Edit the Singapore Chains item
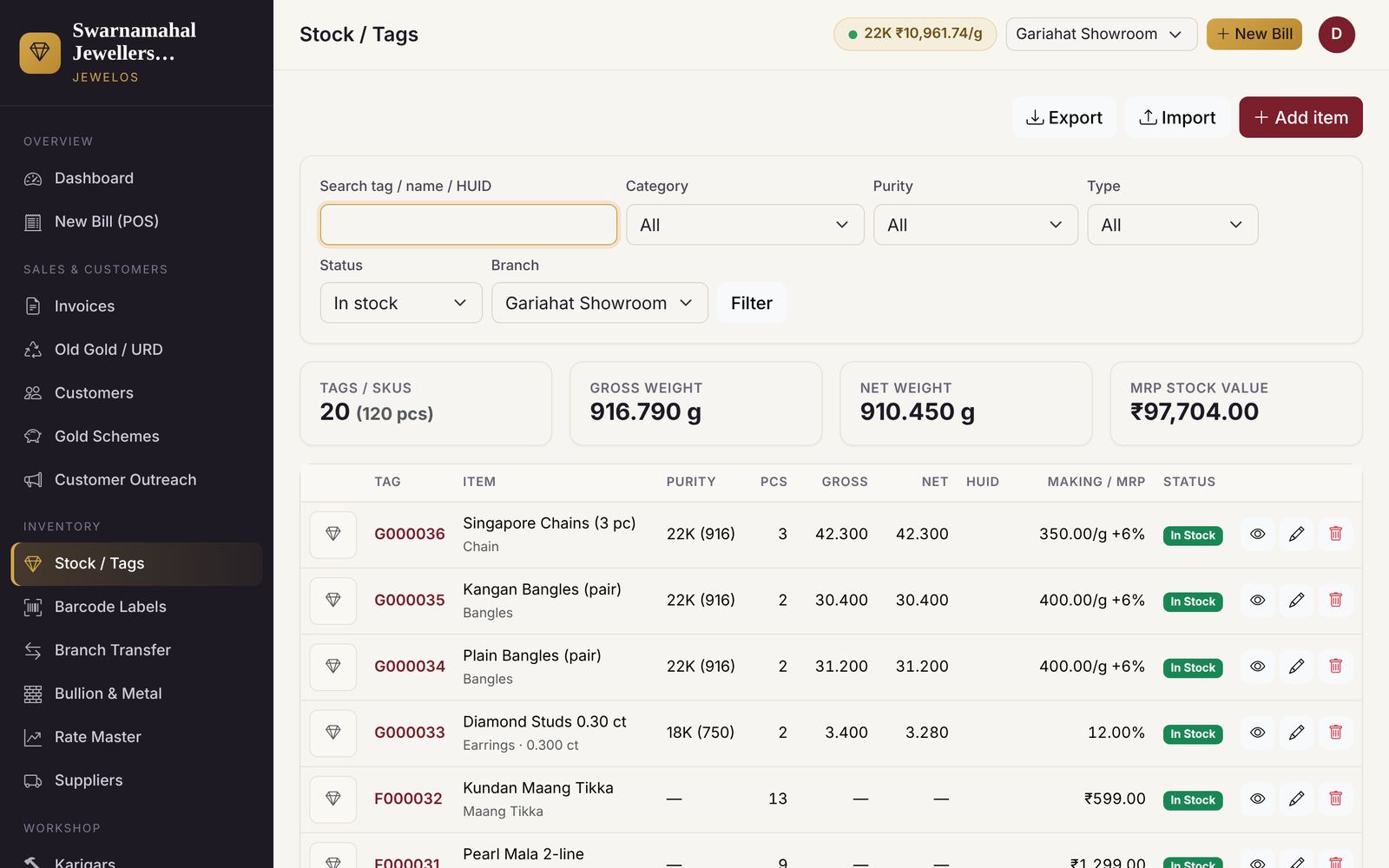This screenshot has height=868, width=1389. (1296, 534)
